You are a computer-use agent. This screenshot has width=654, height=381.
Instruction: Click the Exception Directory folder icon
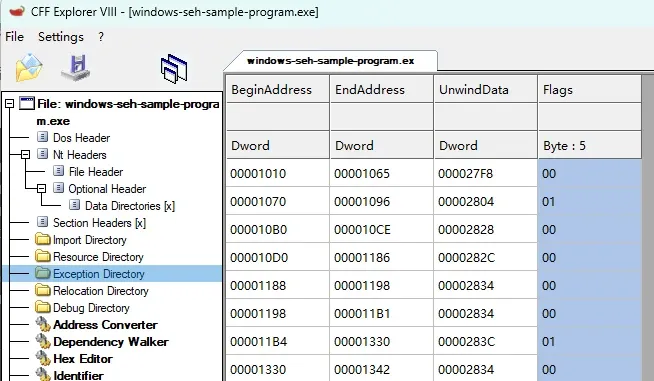point(43,273)
